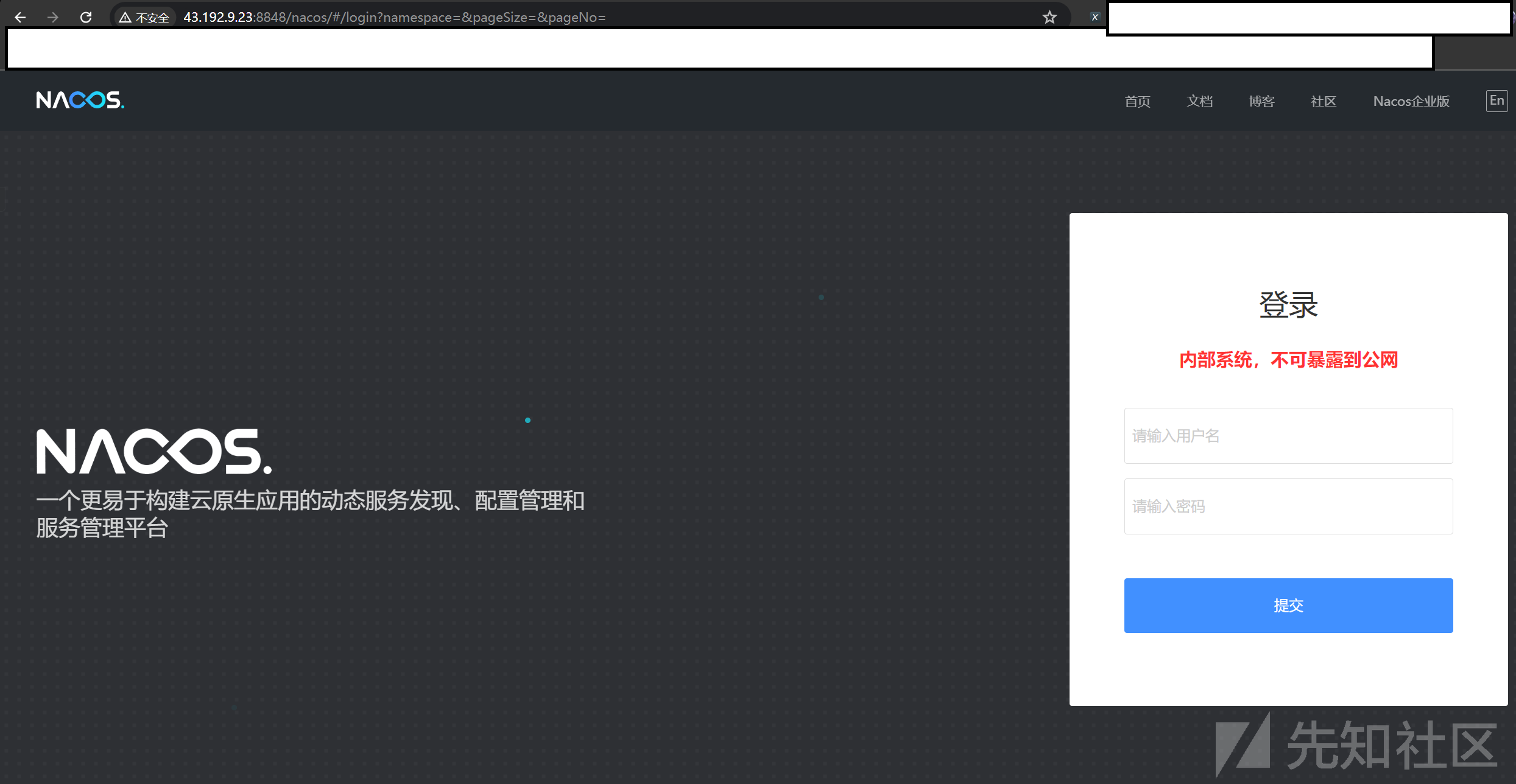The width and height of the screenshot is (1516, 784).
Task: Click the address bar URL
Action: click(x=394, y=17)
